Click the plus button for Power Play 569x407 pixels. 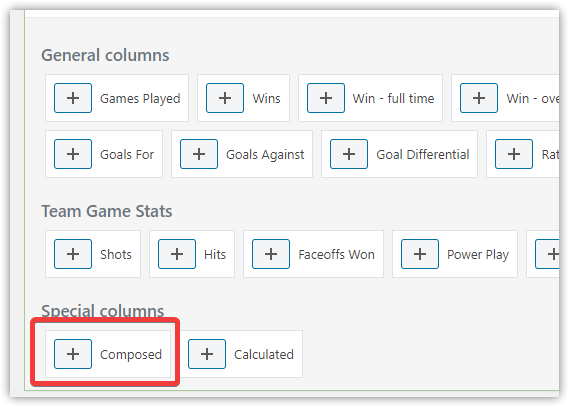click(420, 254)
